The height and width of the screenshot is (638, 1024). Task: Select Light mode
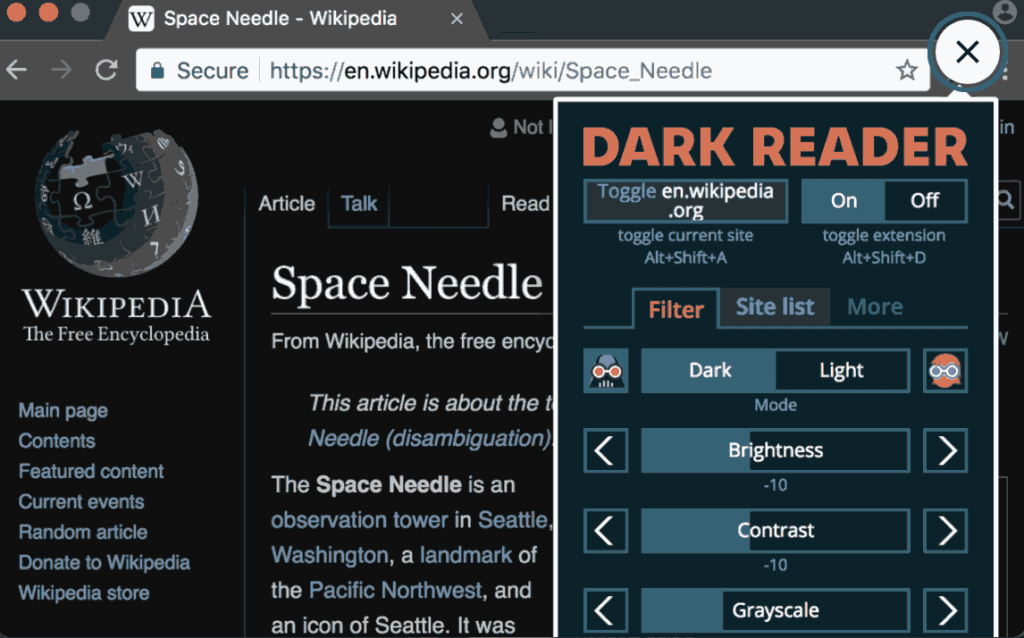(842, 371)
